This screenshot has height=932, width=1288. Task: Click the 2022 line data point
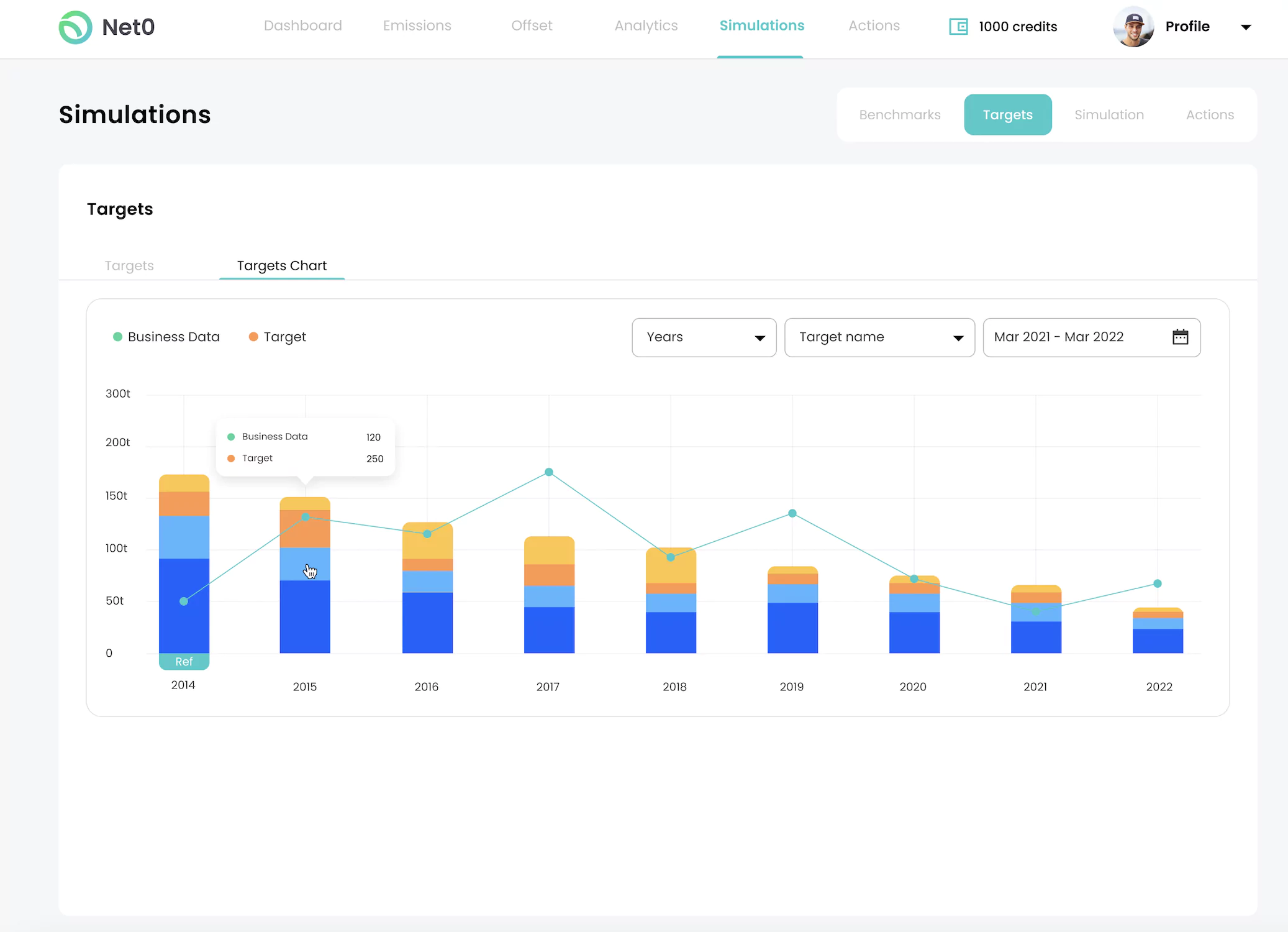(1158, 583)
